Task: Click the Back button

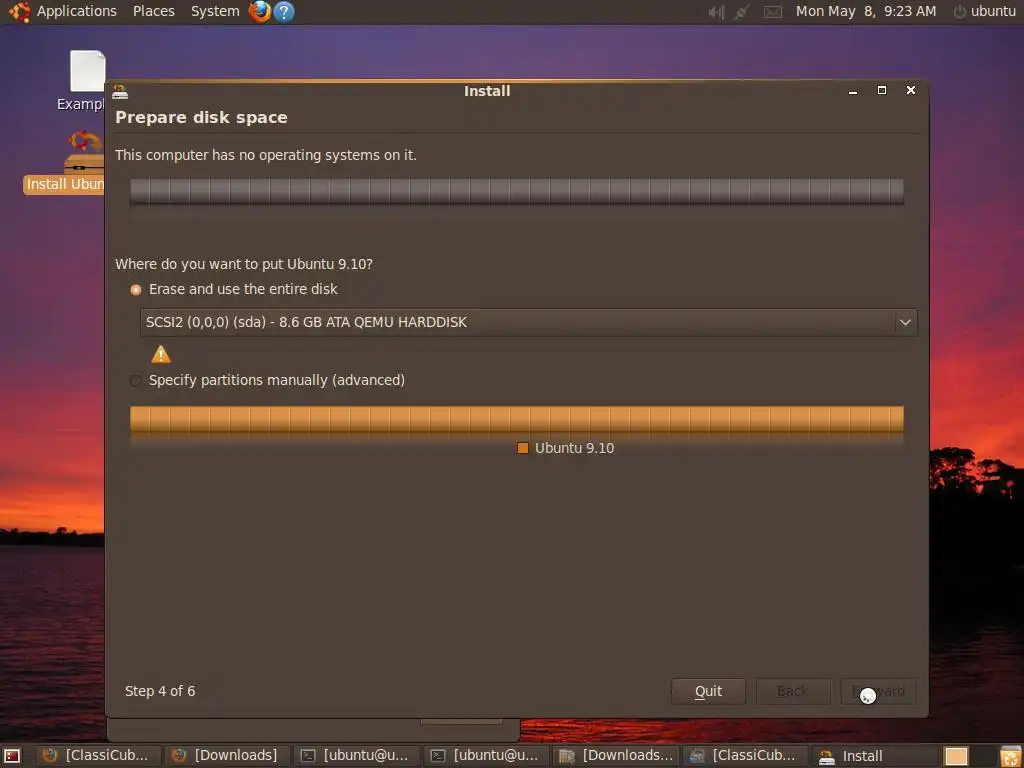Action: [793, 692]
